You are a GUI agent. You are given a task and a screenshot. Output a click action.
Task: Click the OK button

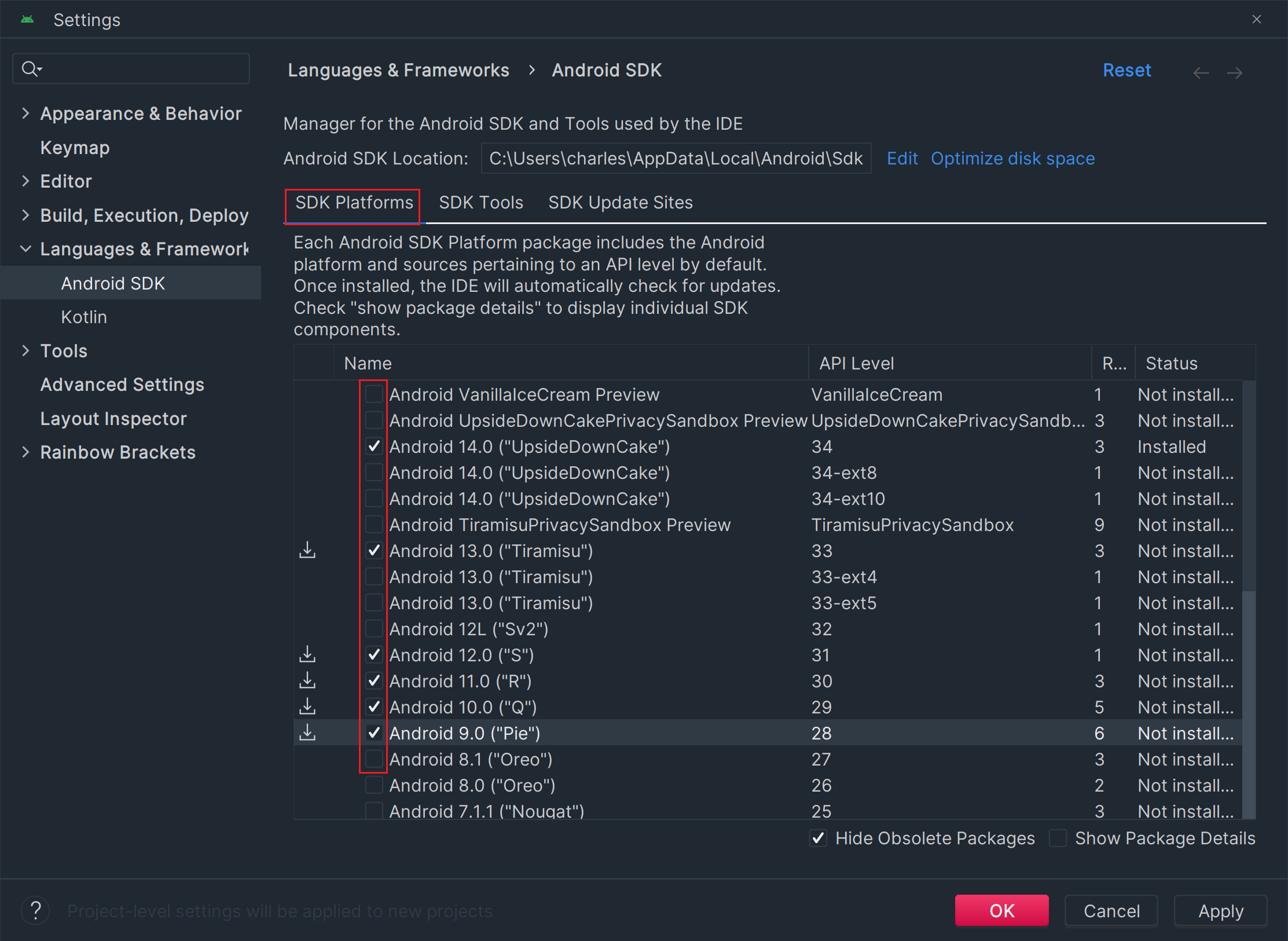(1001, 910)
